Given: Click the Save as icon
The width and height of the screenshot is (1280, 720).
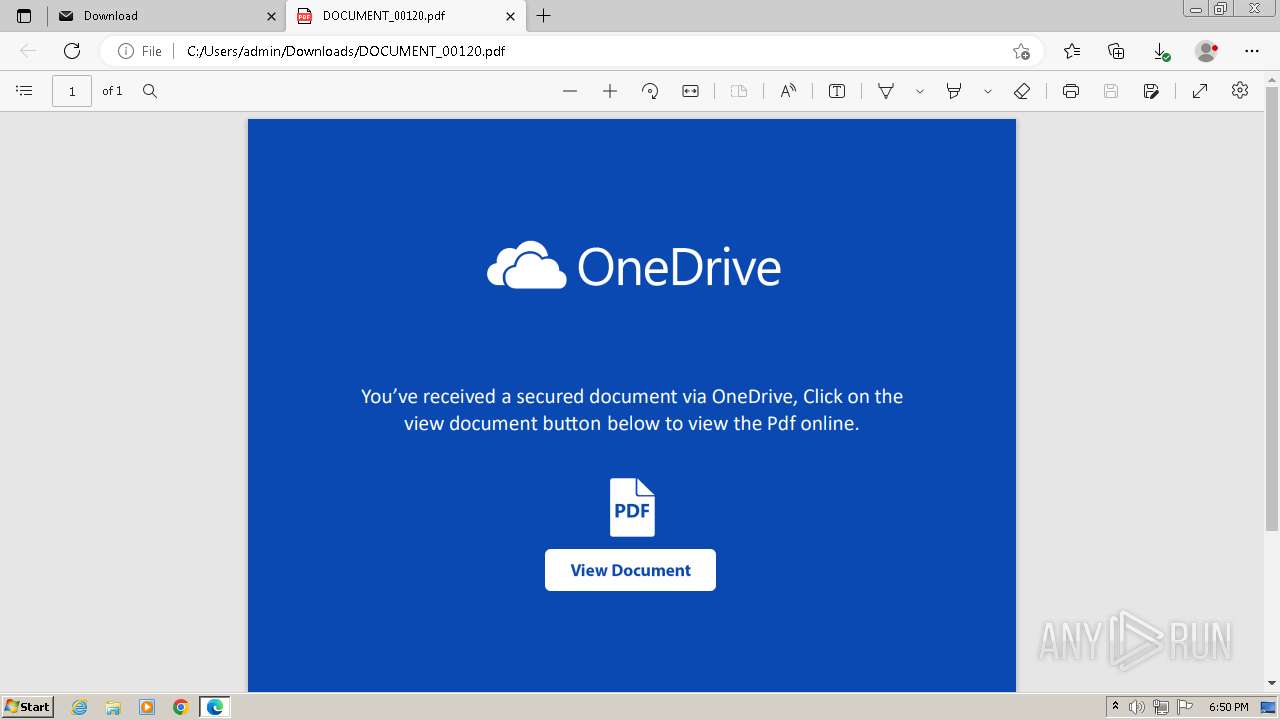Looking at the screenshot, I should (1151, 91).
